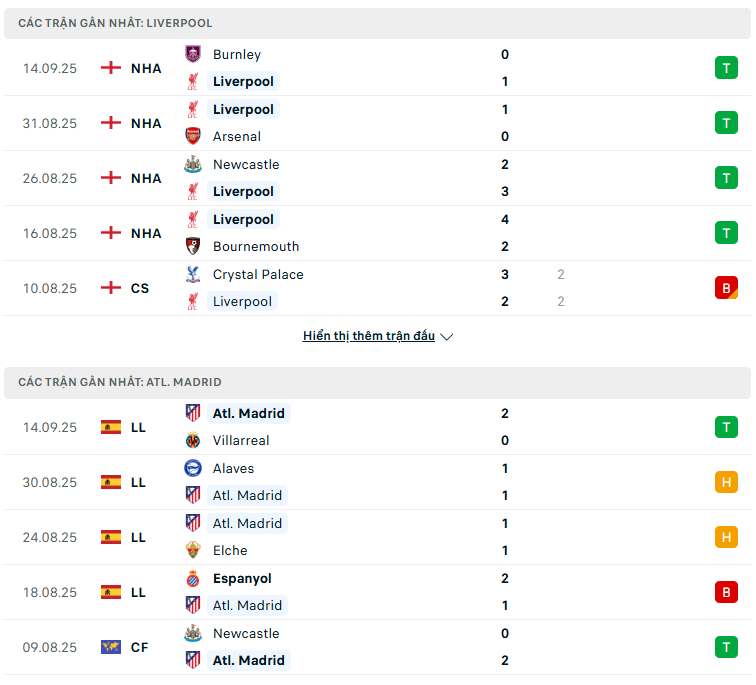The height and width of the screenshot is (685, 756).
Task: Click the Villarreal club crest icon
Action: (x=193, y=441)
